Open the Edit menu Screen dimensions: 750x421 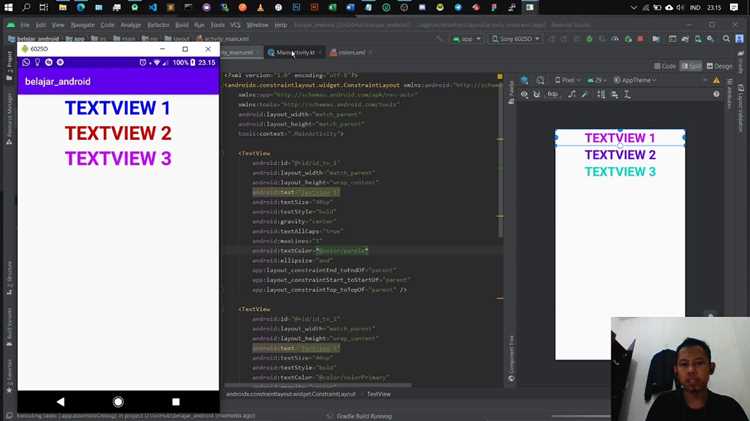[x=41, y=25]
